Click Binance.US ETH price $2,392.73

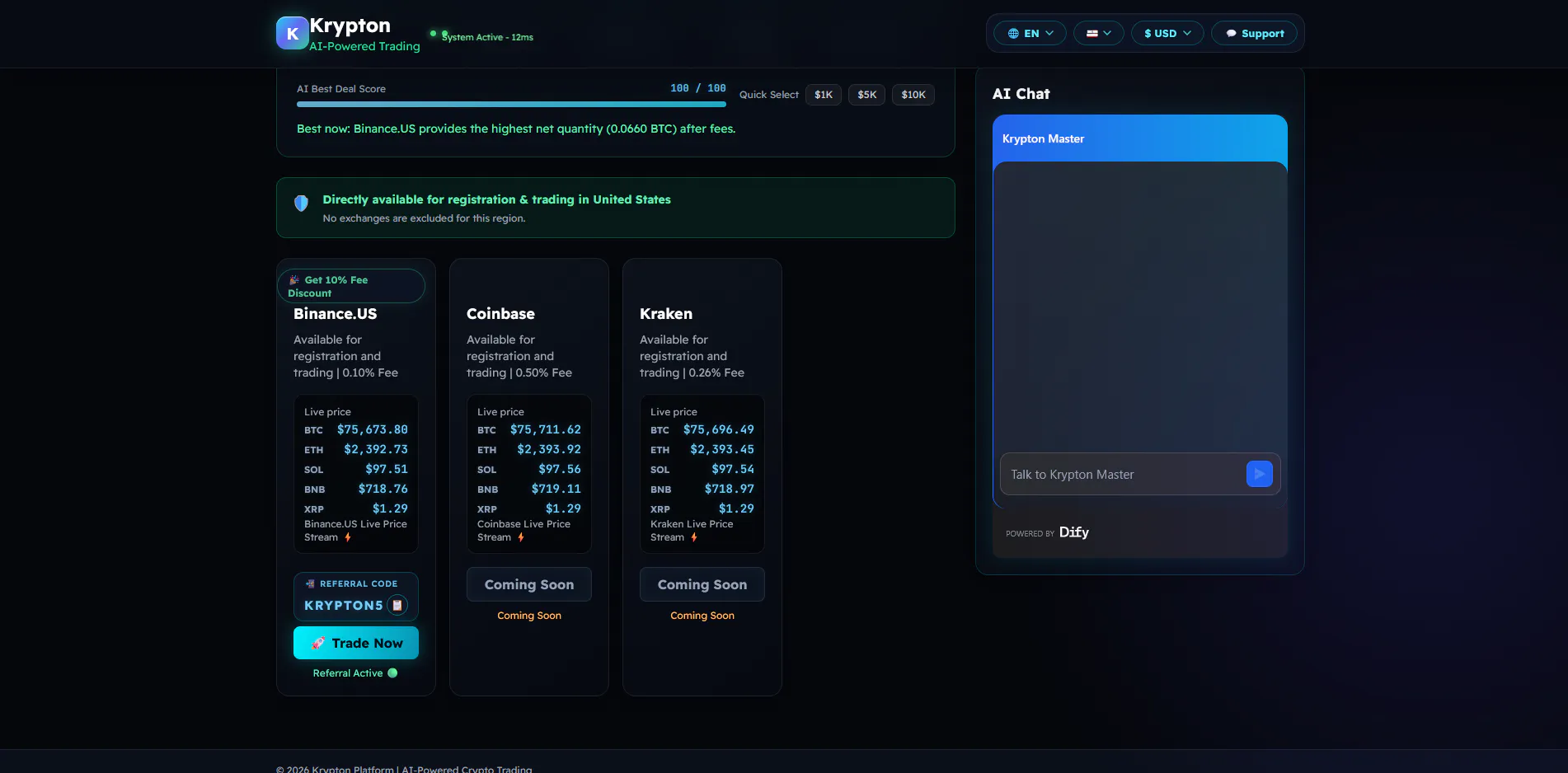click(x=376, y=449)
